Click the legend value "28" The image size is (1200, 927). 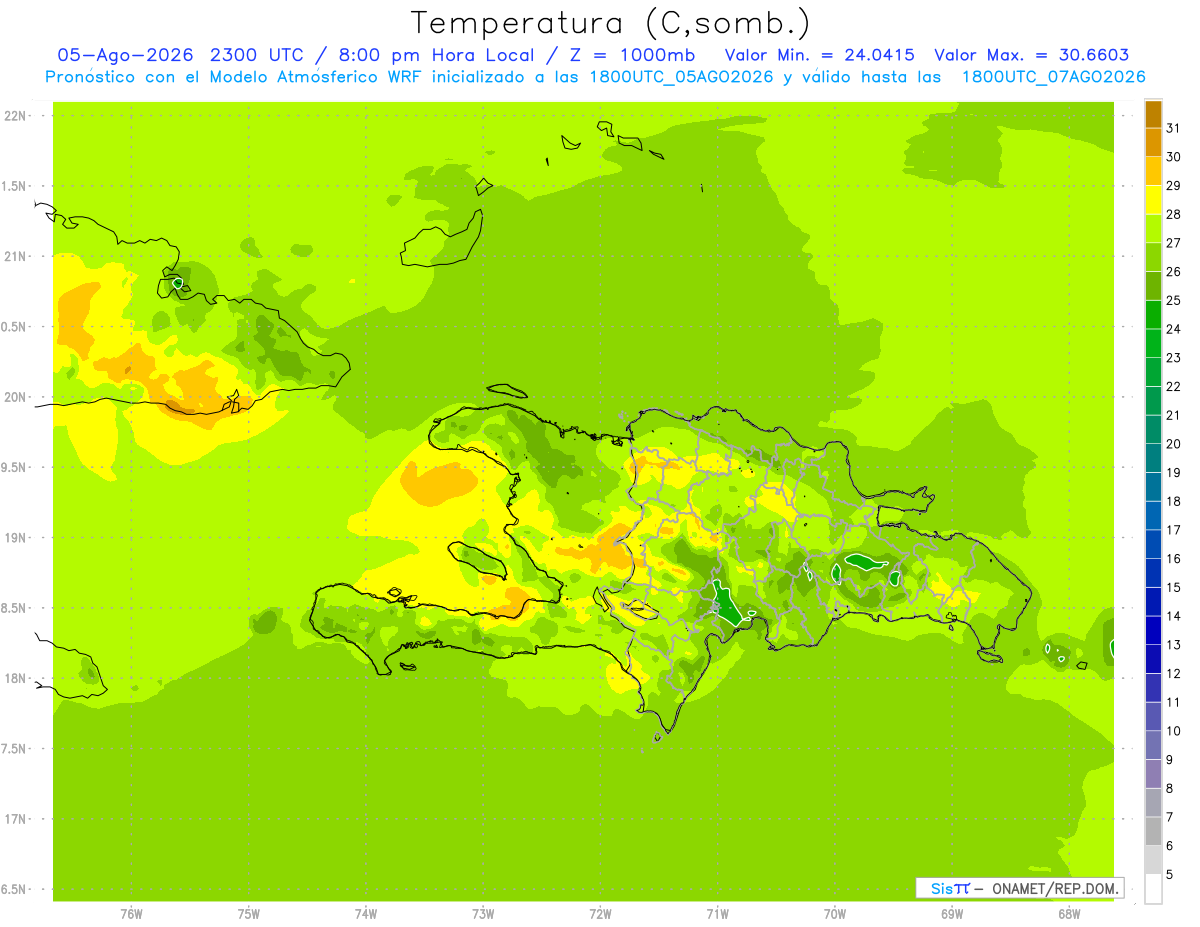pyautogui.click(x=1174, y=214)
